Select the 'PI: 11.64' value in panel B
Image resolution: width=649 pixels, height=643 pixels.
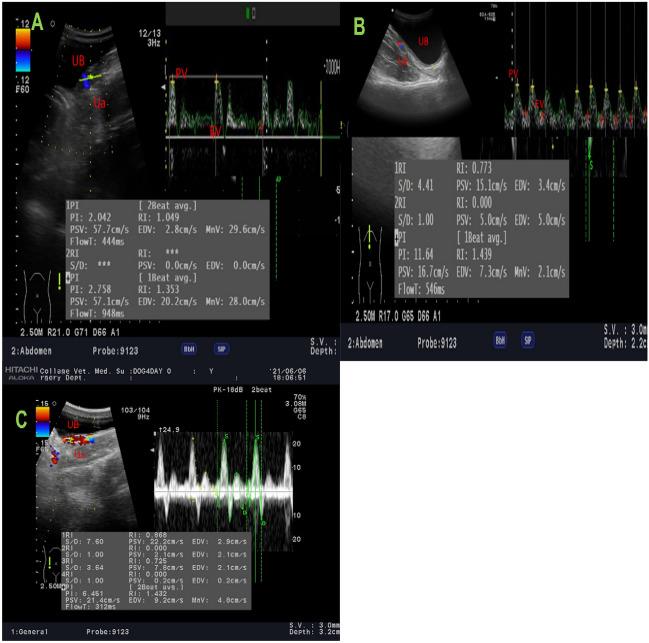tap(416, 254)
